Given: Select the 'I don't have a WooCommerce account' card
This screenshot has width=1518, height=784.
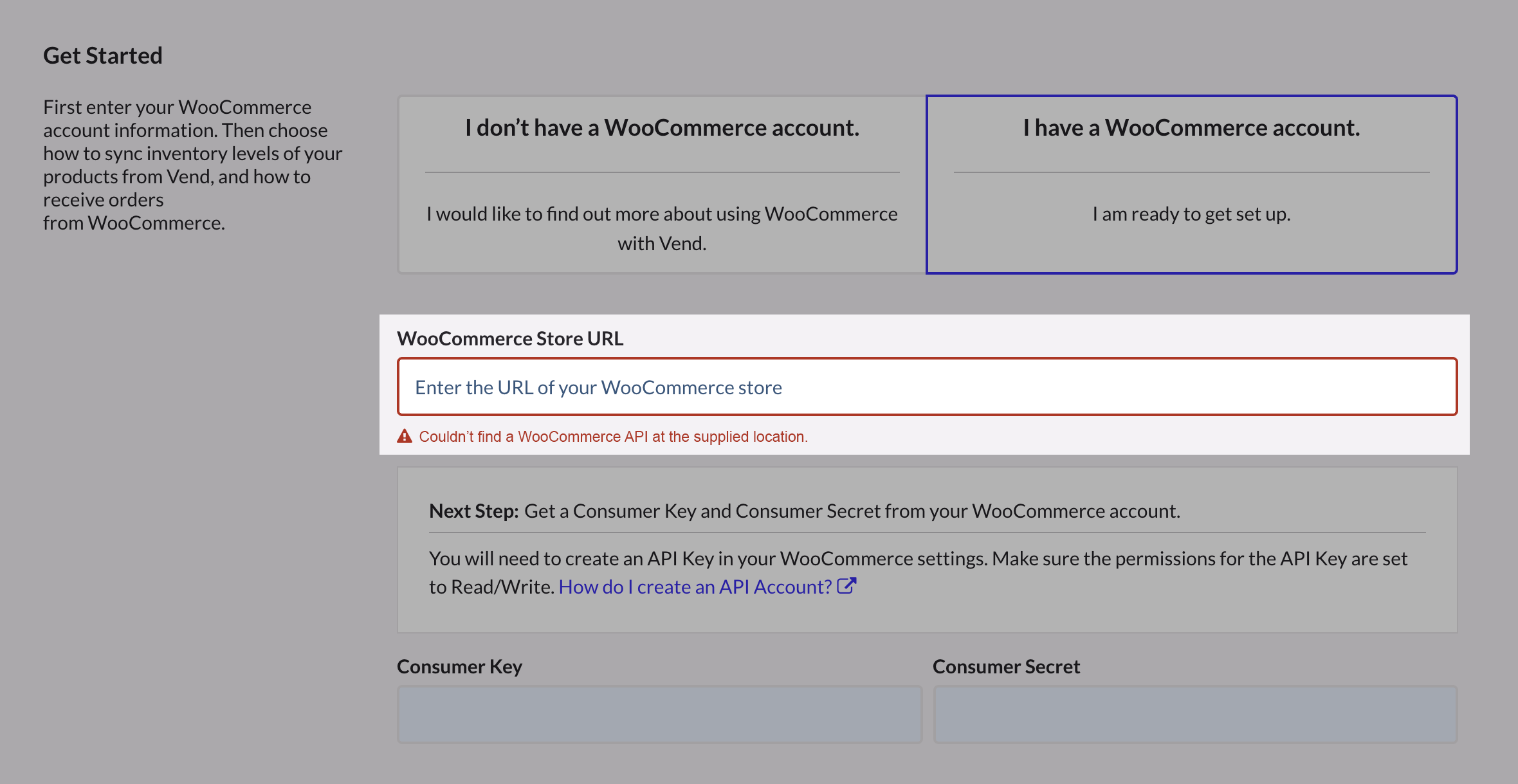Looking at the screenshot, I should (662, 185).
